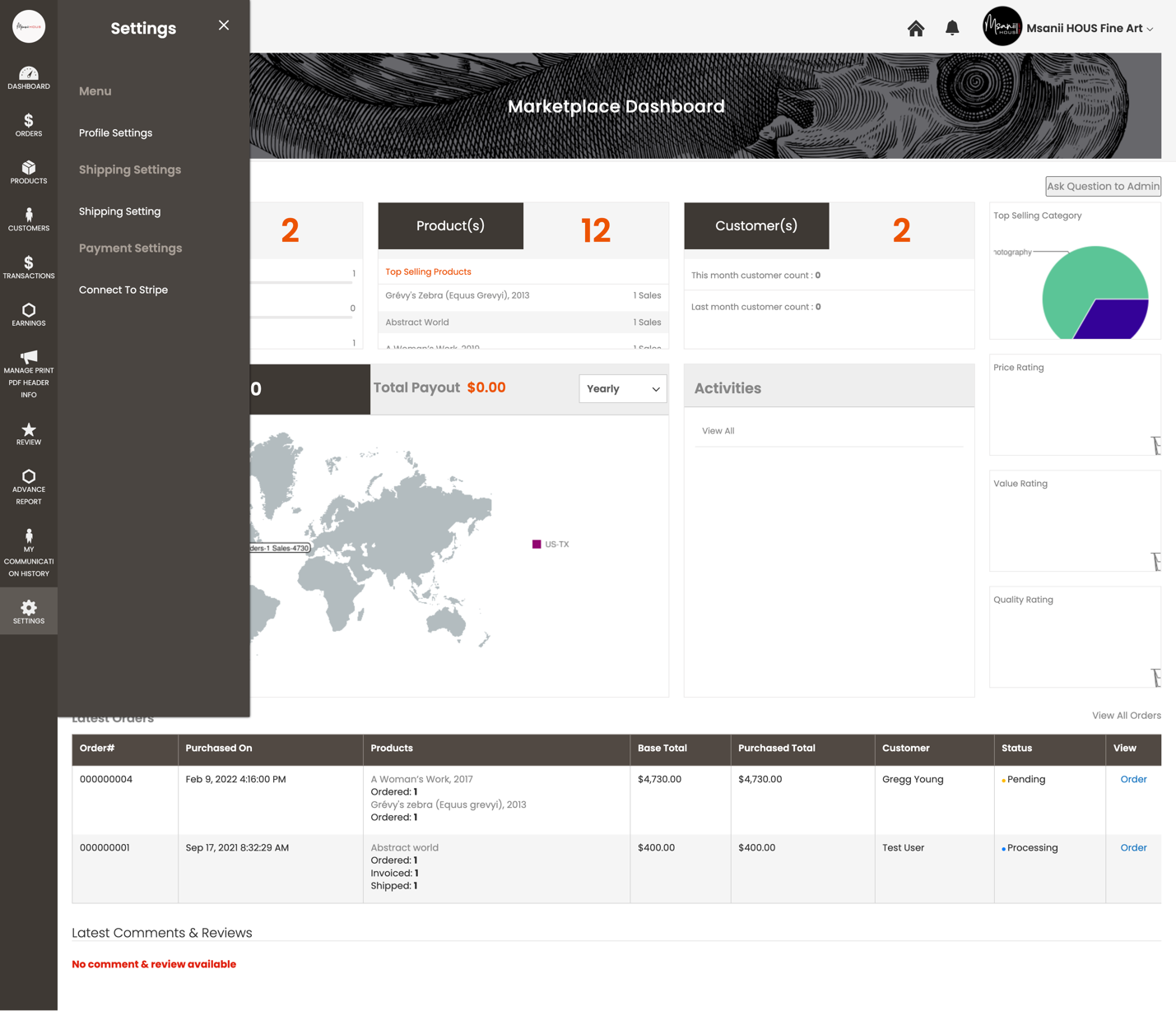Viewport: 1176px width, 1011px height.
Task: Expand the Yearly payout dropdown
Action: tap(623, 389)
